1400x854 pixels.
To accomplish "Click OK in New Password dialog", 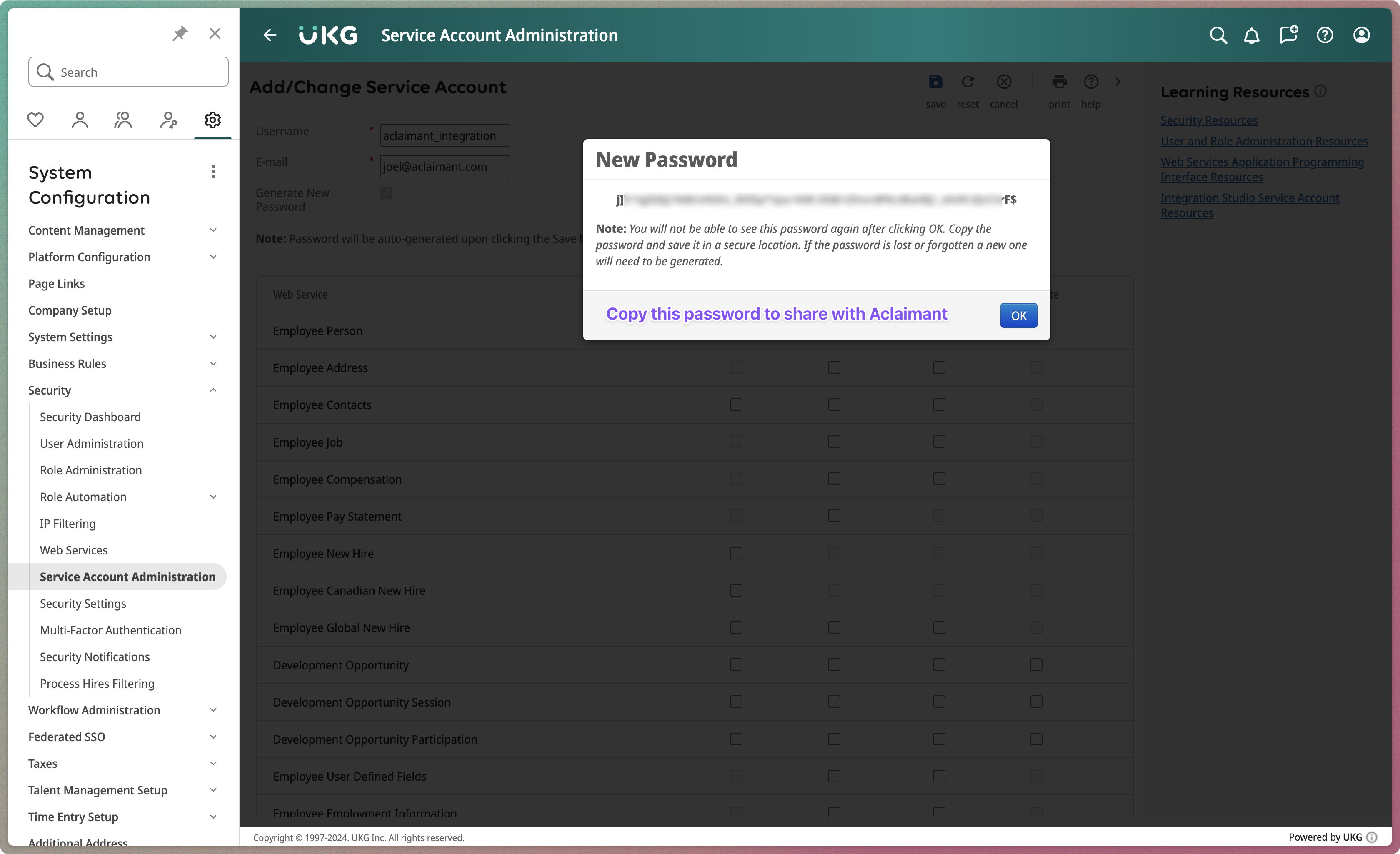I will pos(1018,315).
